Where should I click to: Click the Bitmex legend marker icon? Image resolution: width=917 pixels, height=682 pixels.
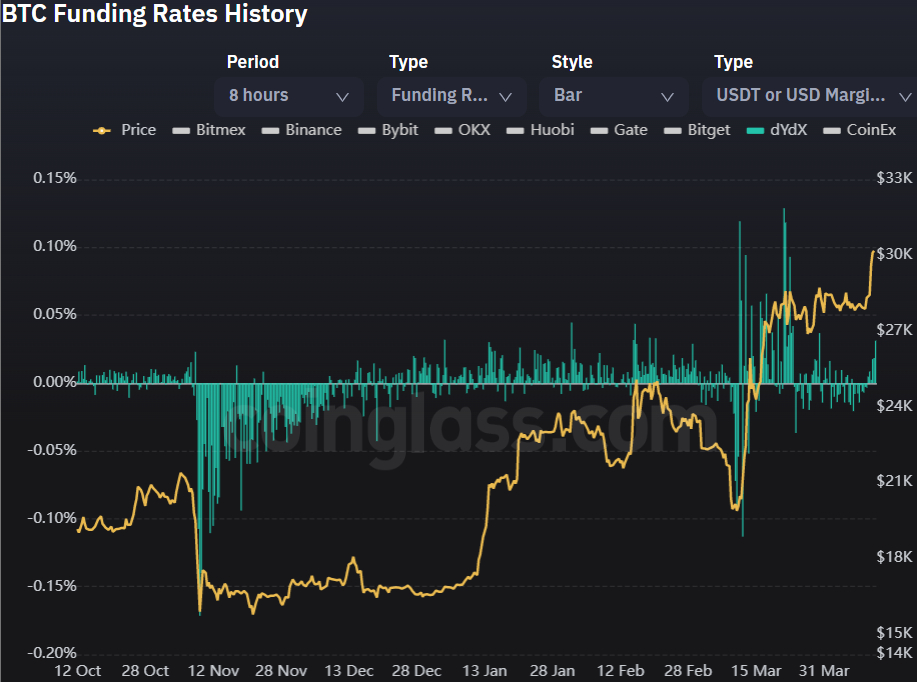[181, 130]
